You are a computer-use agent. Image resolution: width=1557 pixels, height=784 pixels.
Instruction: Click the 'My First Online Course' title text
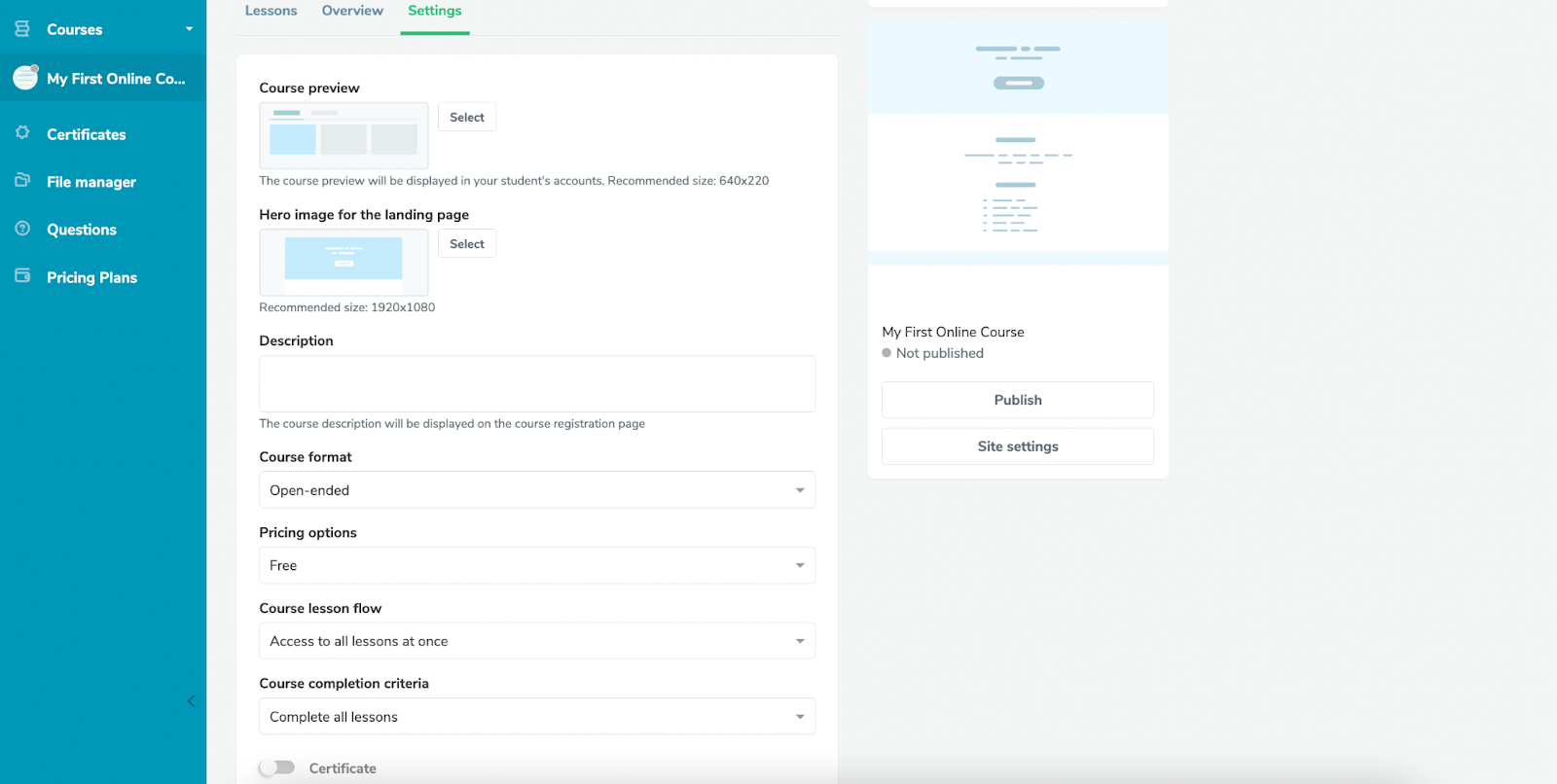(953, 332)
